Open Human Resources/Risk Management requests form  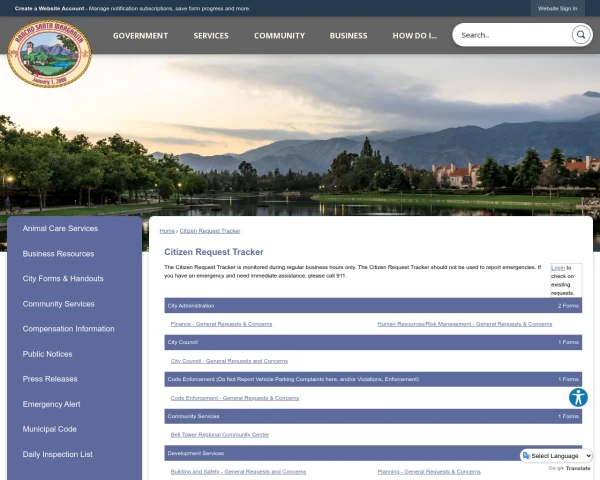coord(465,324)
